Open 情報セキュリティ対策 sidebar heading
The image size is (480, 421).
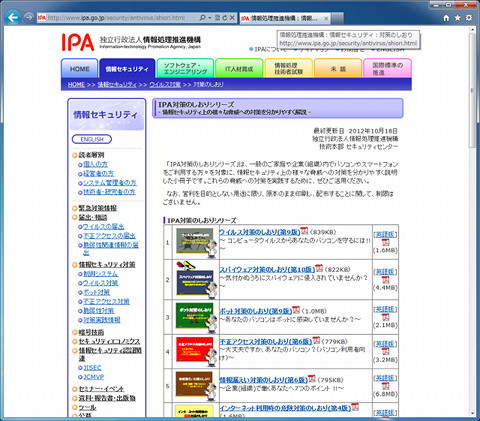point(107,265)
